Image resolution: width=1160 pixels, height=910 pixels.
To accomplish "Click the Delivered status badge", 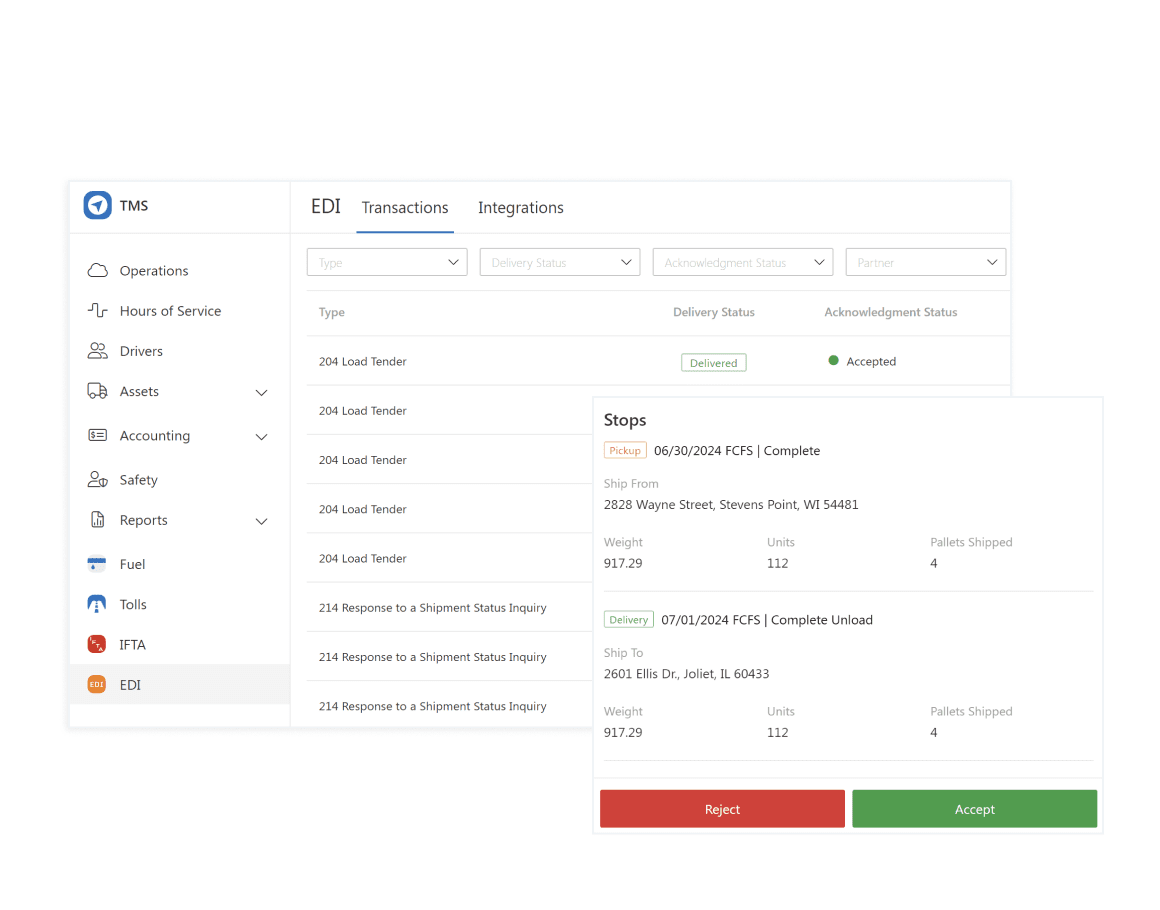I will [x=713, y=362].
